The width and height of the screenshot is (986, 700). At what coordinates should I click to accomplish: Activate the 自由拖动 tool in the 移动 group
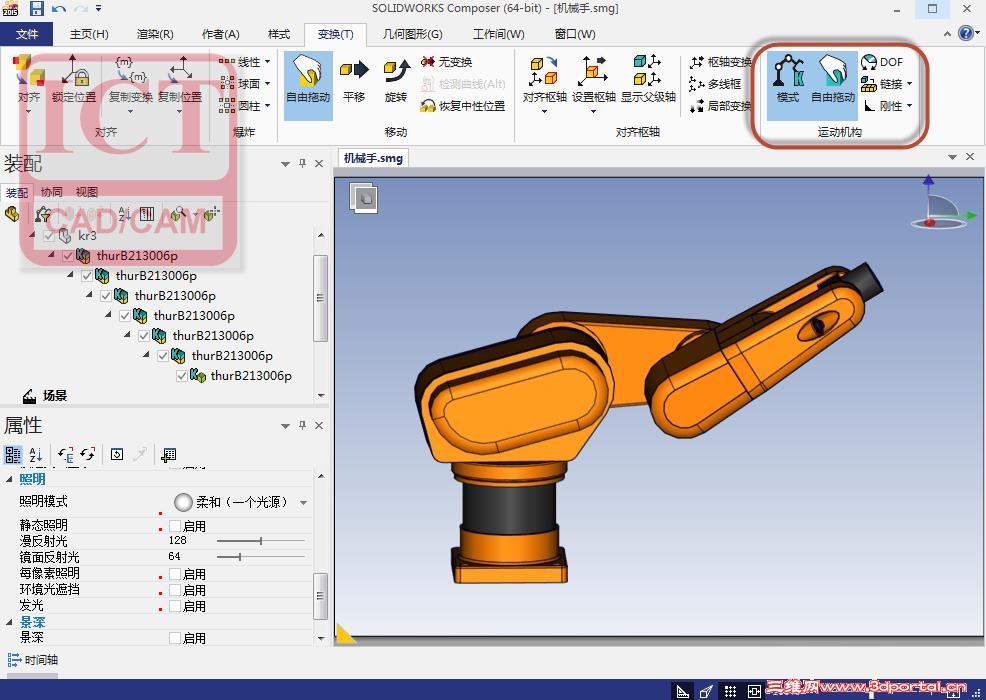pos(308,85)
